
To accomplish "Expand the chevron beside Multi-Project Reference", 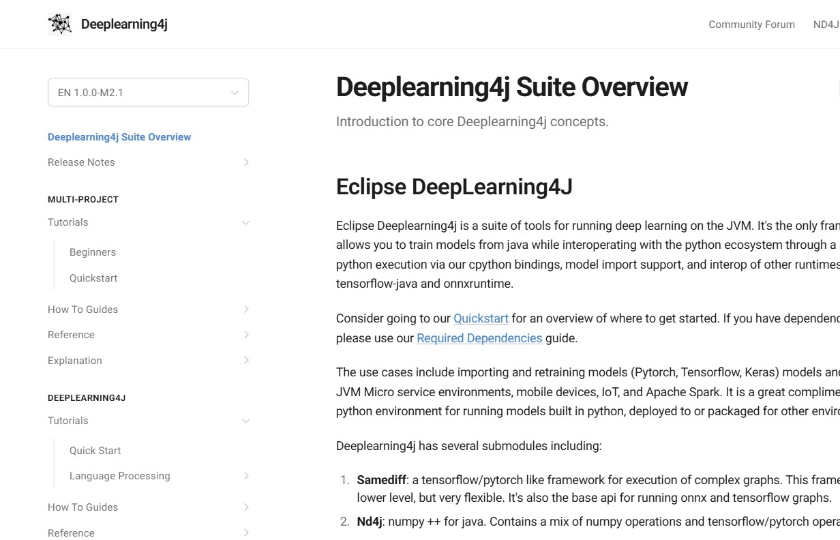I will coord(246,335).
